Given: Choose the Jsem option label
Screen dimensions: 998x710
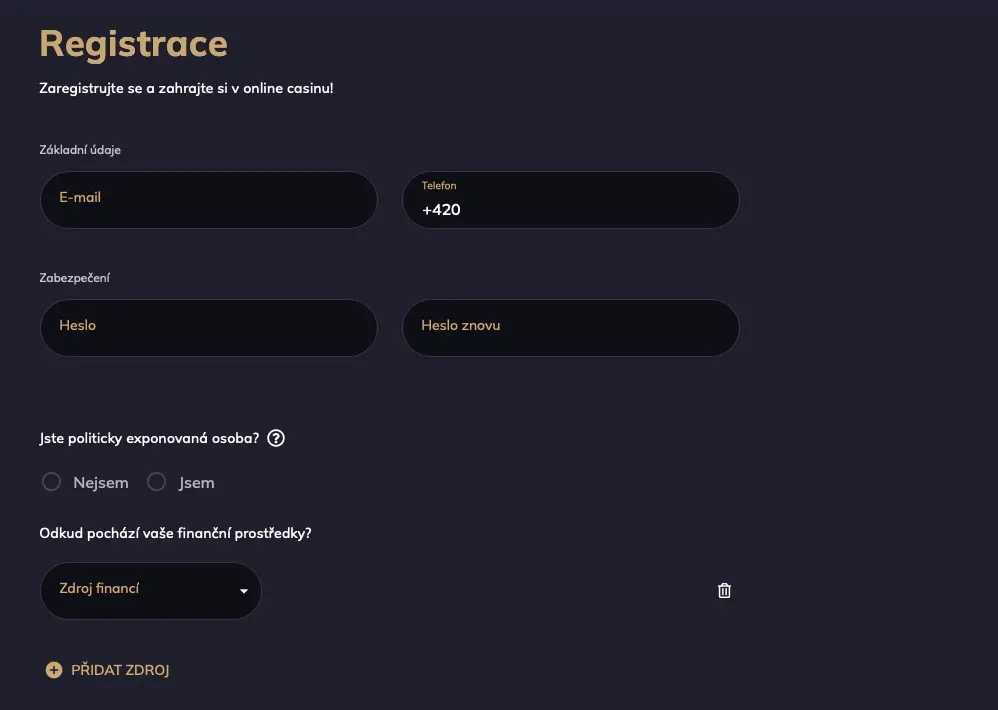Looking at the screenshot, I should (196, 483).
